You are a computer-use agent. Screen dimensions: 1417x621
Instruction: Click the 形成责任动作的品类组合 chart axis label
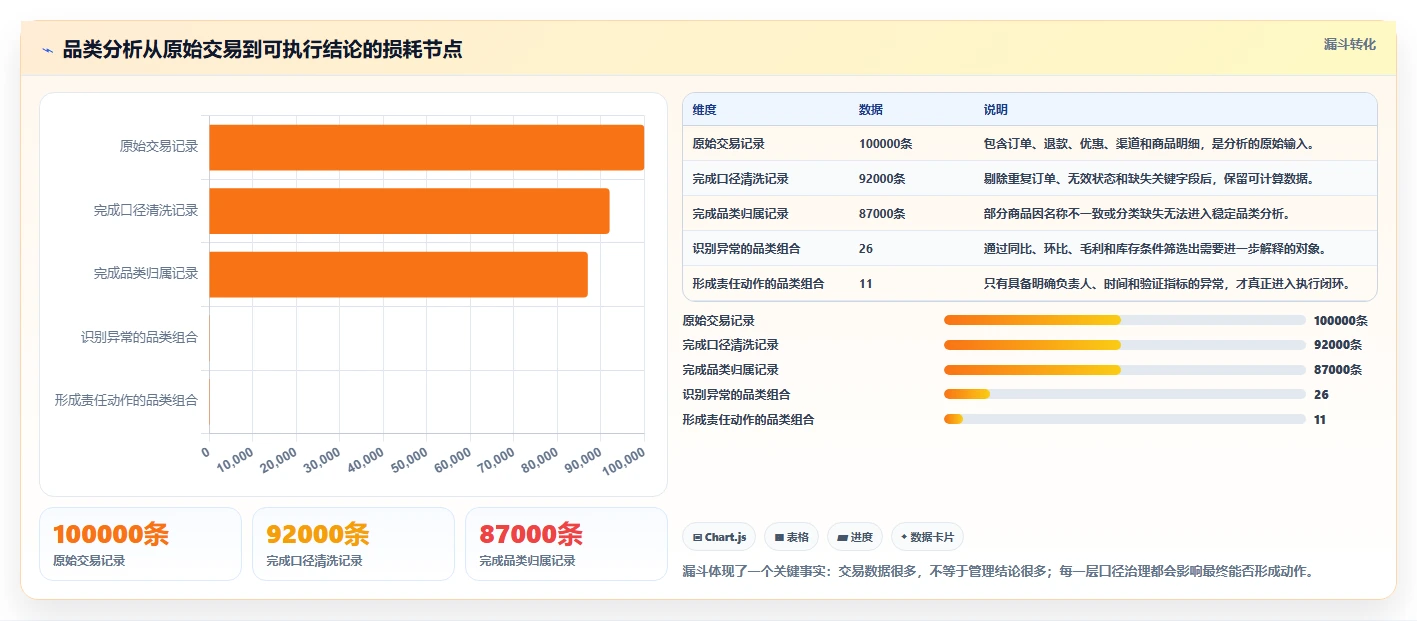[x=126, y=400]
